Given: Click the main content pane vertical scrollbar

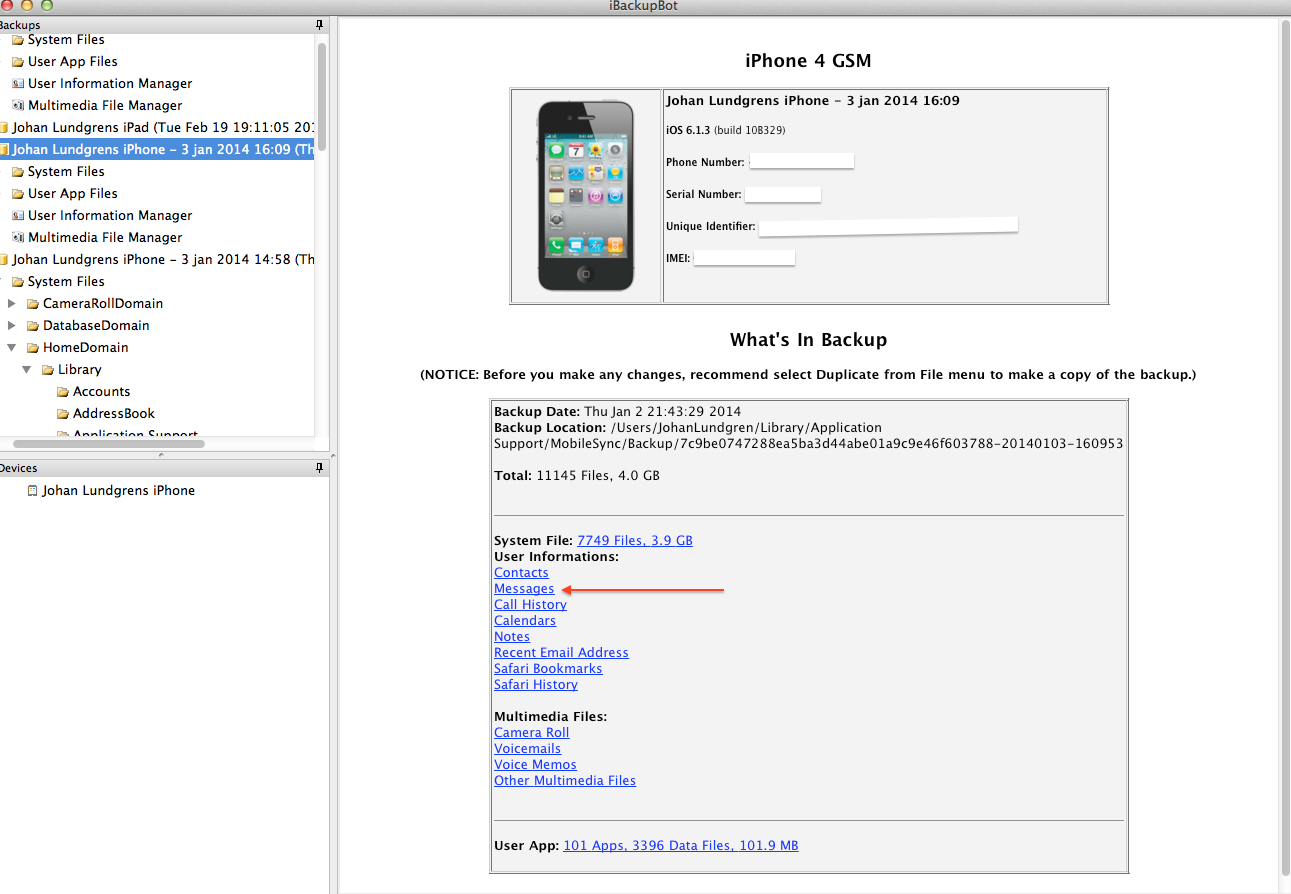Looking at the screenshot, I should pyautogui.click(x=1285, y=447).
